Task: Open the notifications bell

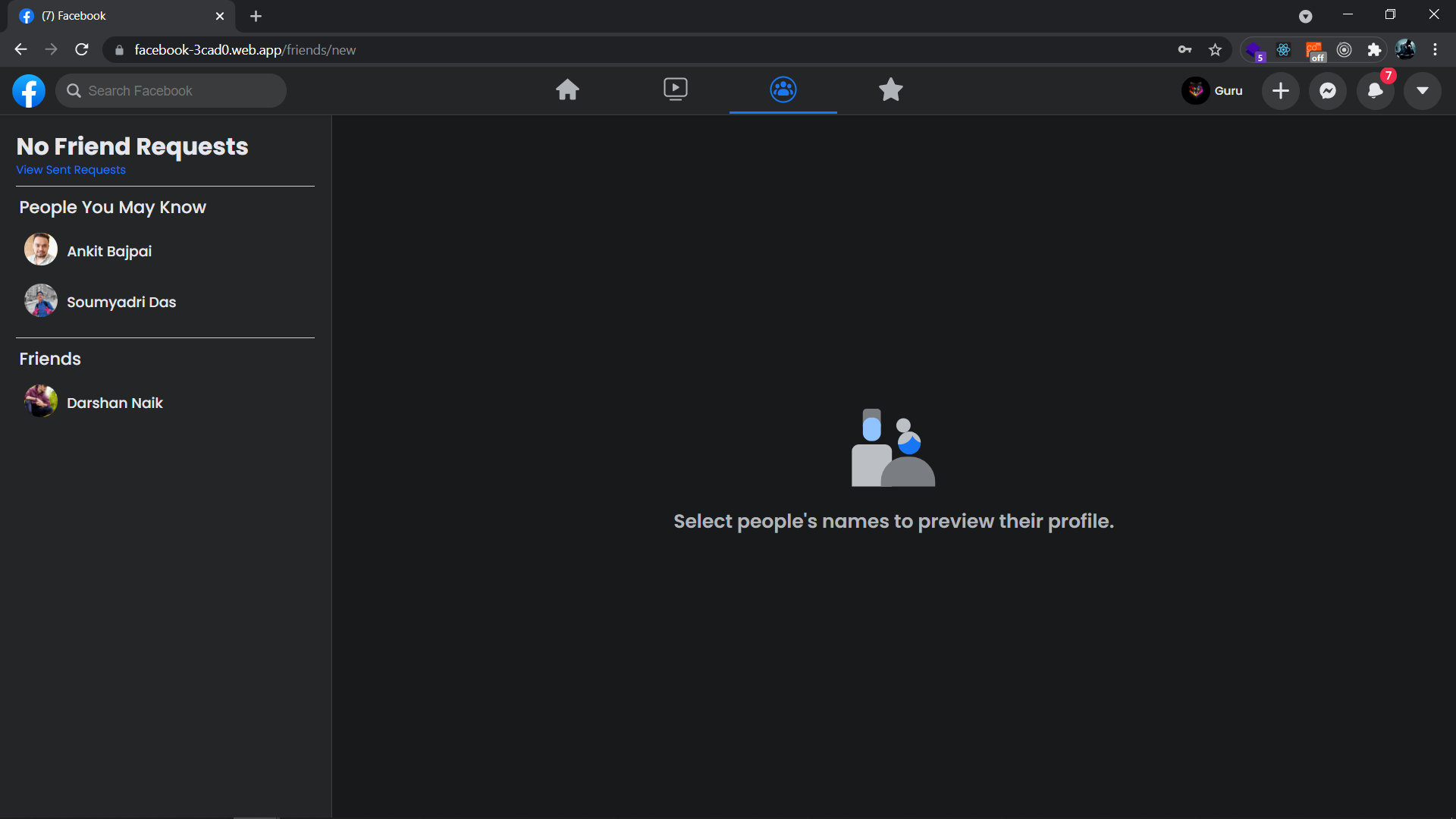Action: pyautogui.click(x=1375, y=91)
